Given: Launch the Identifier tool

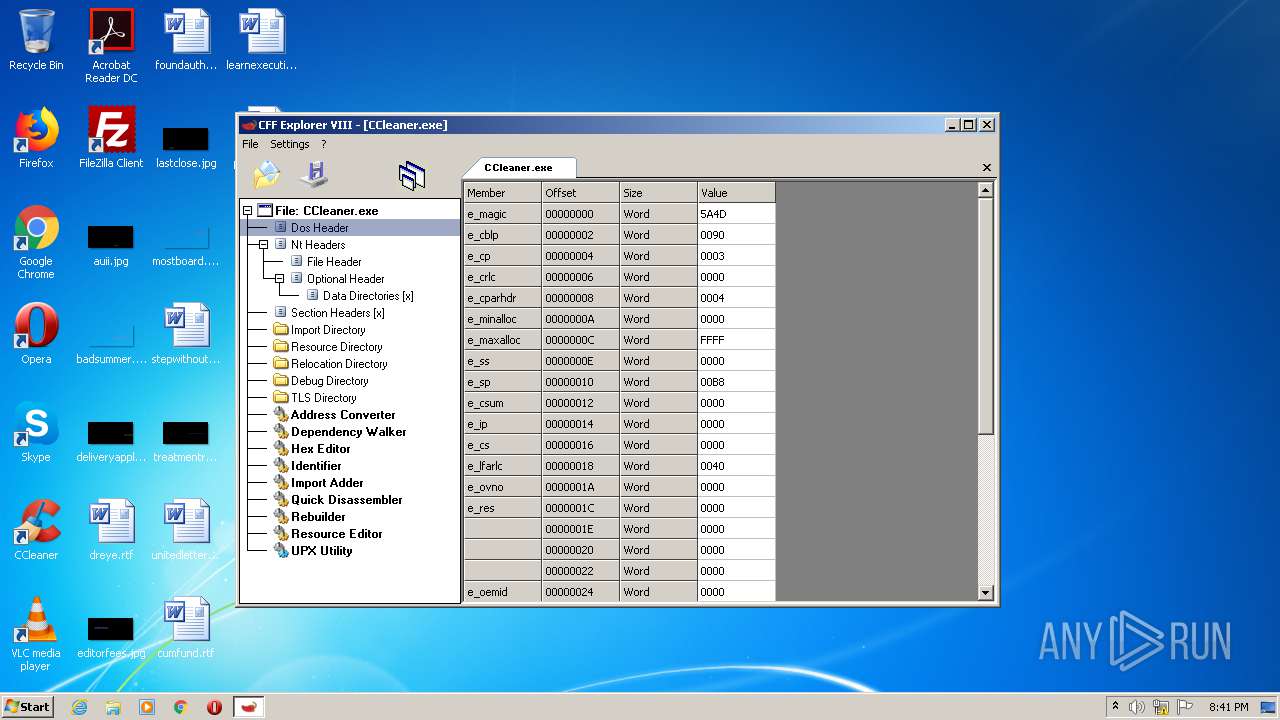Looking at the screenshot, I should [316, 466].
